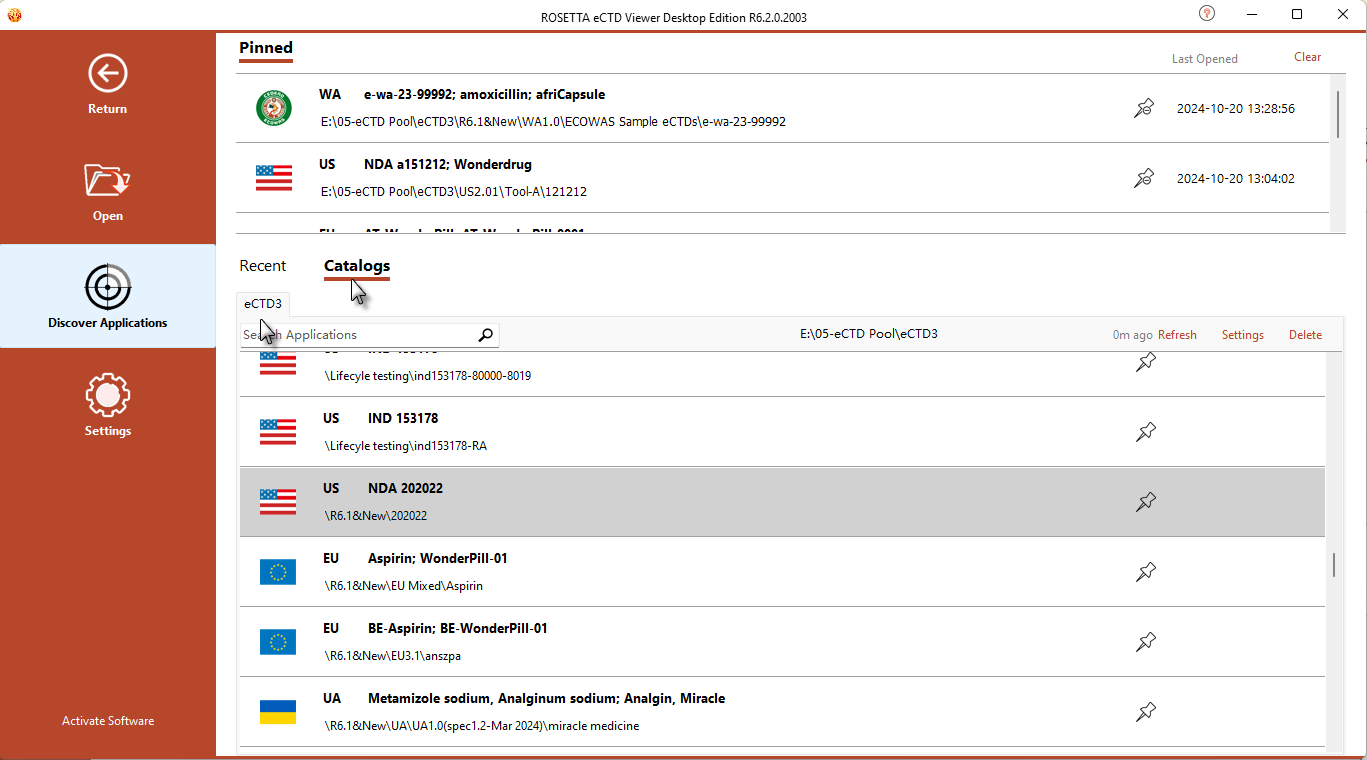Click US flag of NDA a151212 Wonderdrug
The width and height of the screenshot is (1367, 760).
(274, 178)
